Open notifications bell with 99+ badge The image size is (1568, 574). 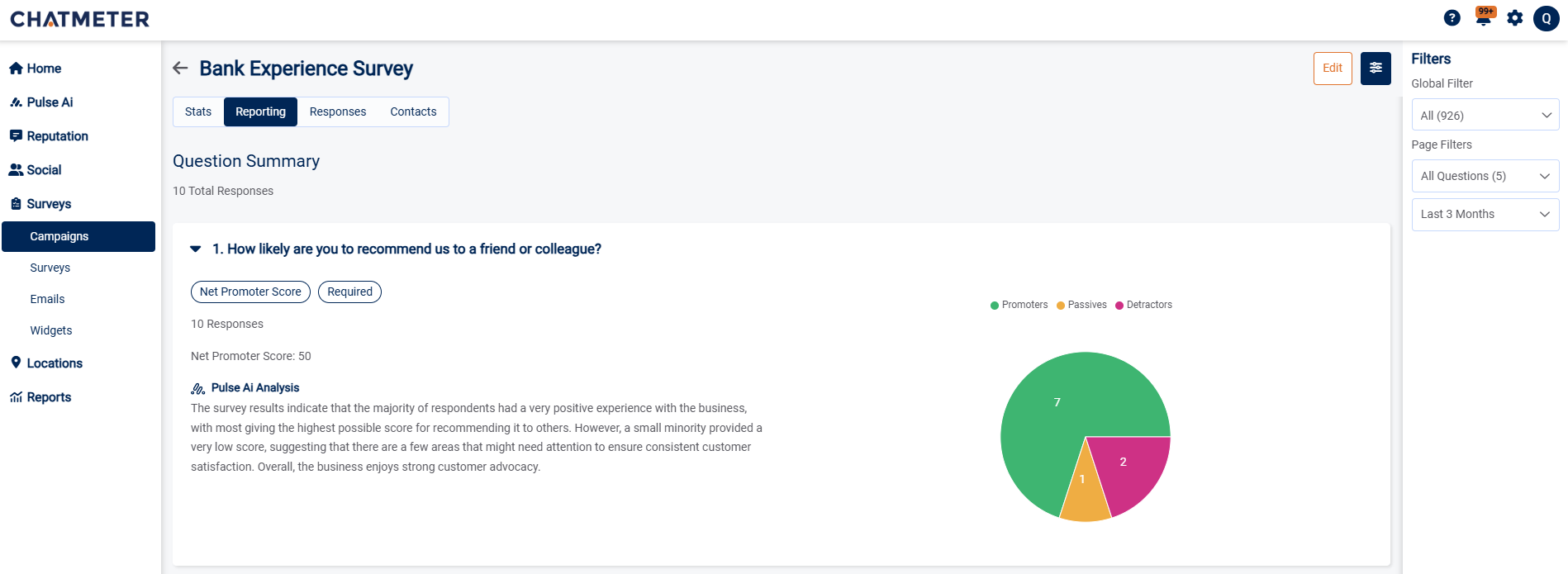click(x=1485, y=17)
